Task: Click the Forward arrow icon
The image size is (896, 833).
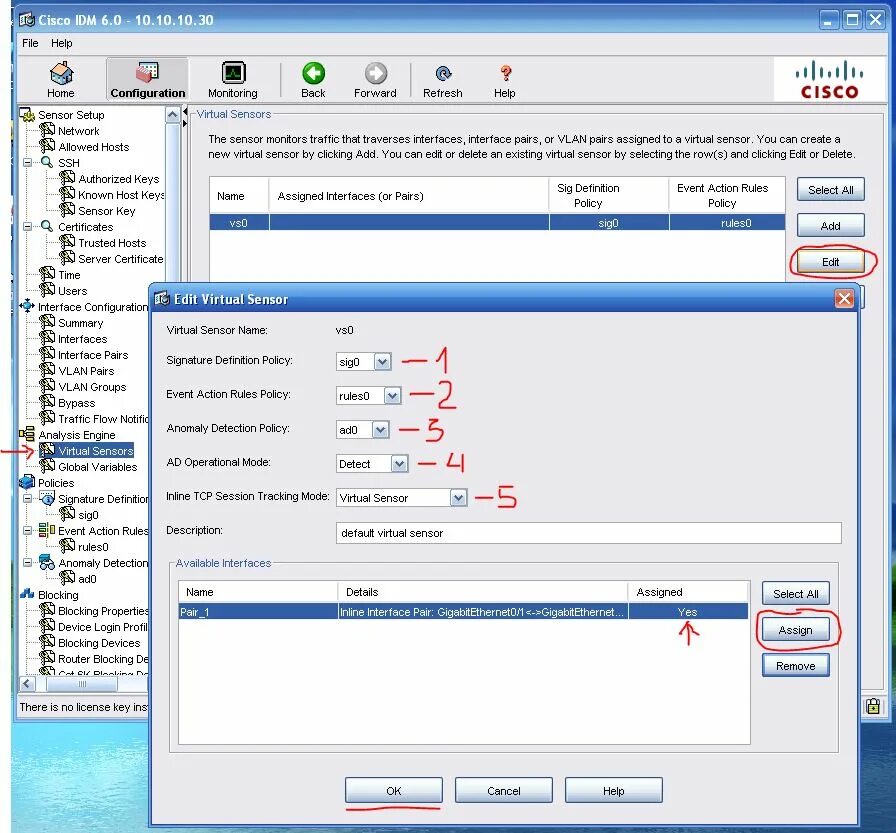Action: coord(375,73)
